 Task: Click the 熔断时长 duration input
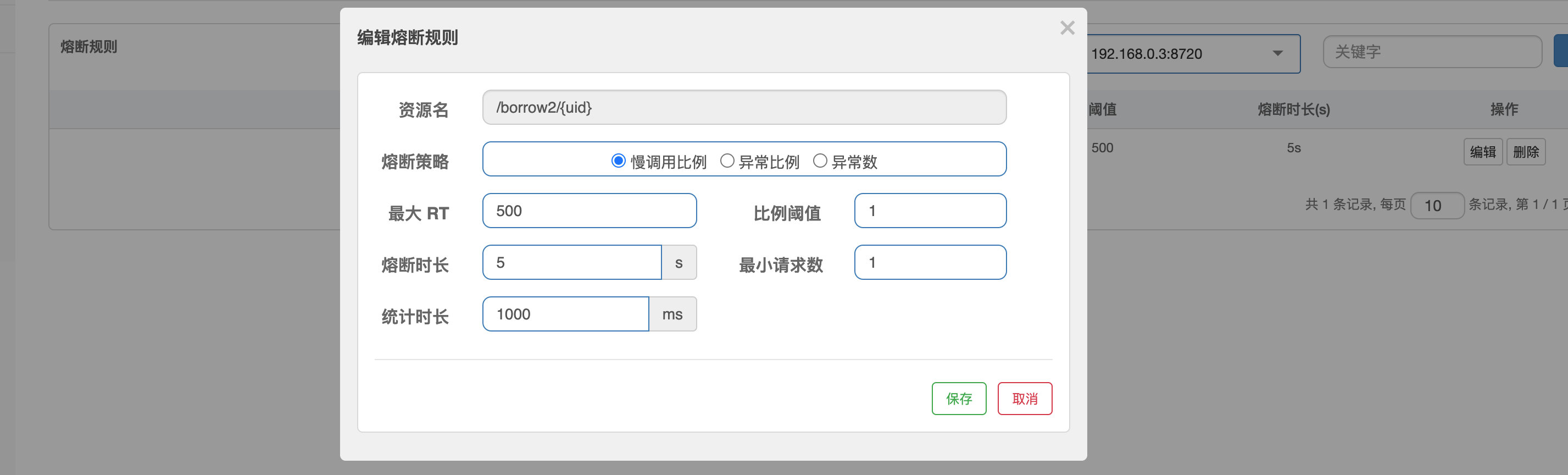coord(571,262)
